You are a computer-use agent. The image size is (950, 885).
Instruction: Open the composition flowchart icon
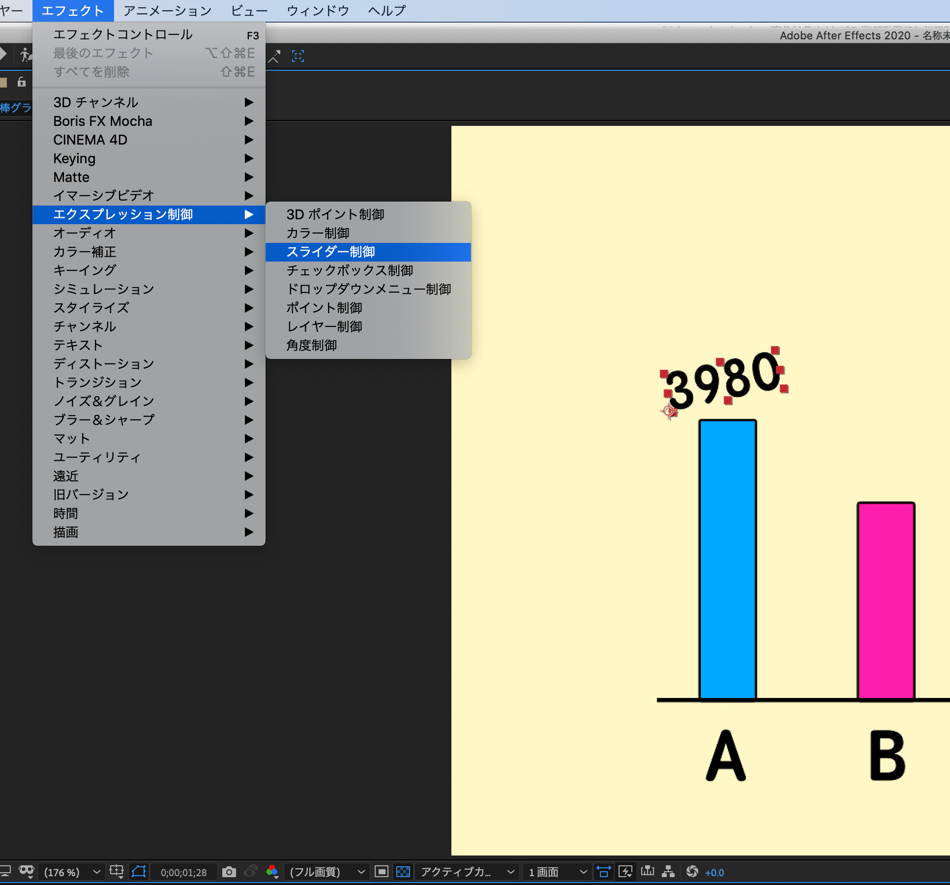(x=668, y=872)
